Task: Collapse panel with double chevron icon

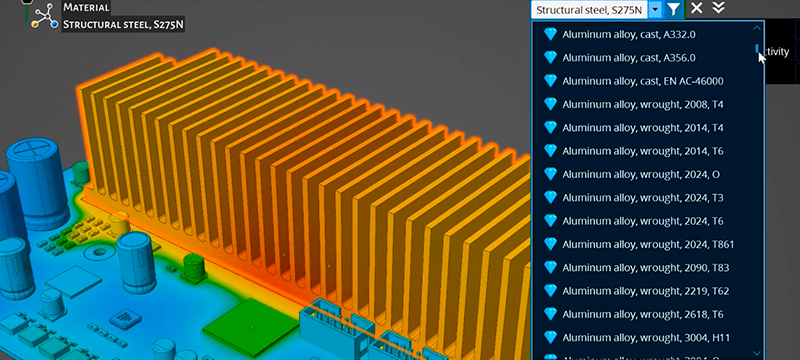Action: (718, 8)
